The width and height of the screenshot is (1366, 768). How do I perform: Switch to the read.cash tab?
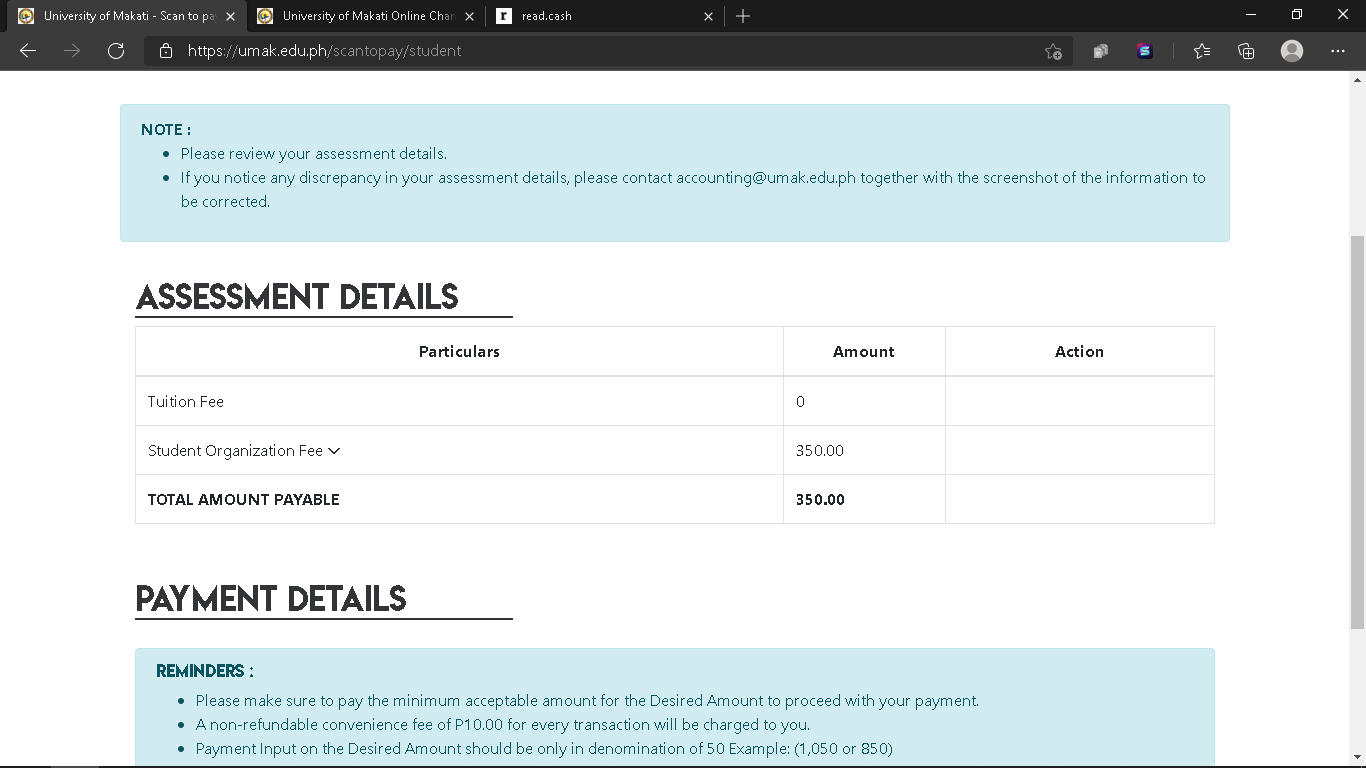[604, 16]
